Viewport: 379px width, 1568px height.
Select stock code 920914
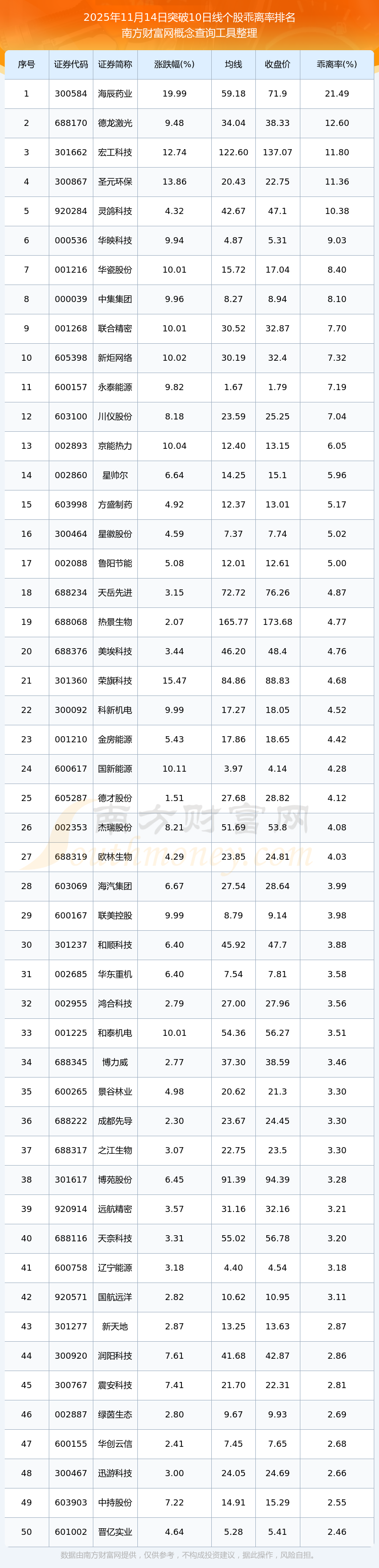click(x=71, y=1209)
